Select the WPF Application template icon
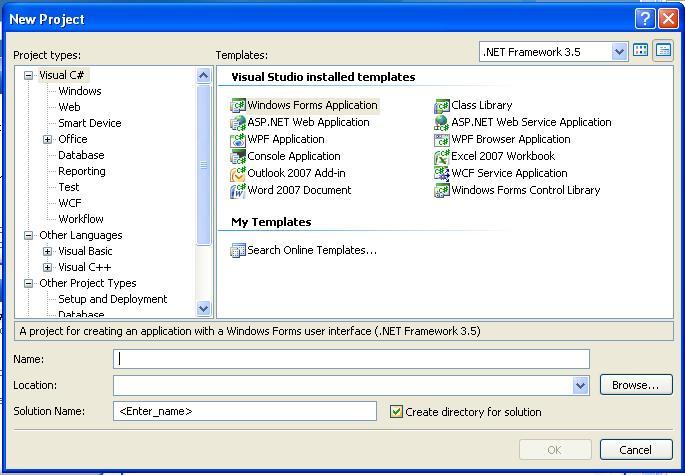Viewport: 685px width, 475px height. pos(238,139)
